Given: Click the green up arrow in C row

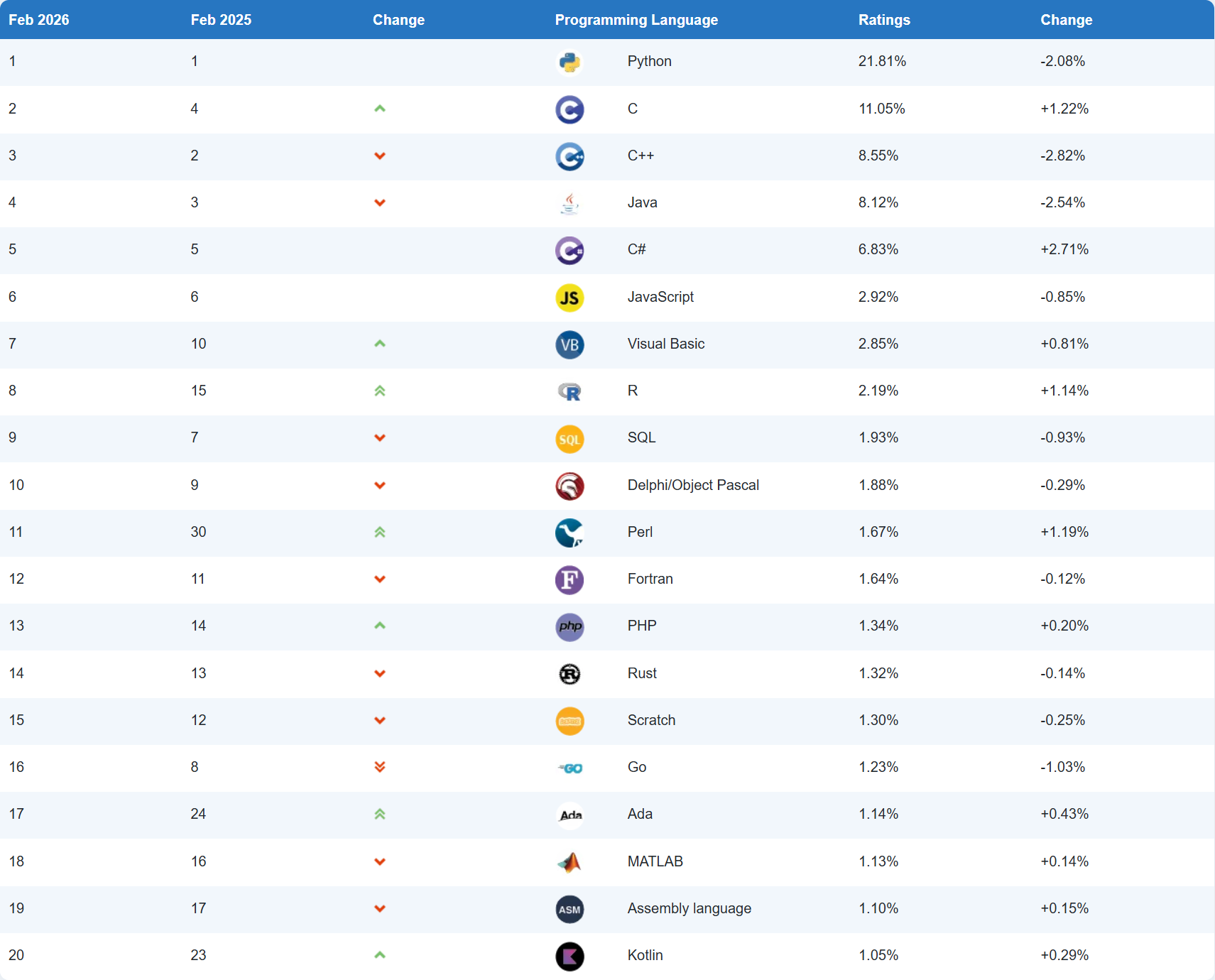Looking at the screenshot, I should click(x=380, y=109).
